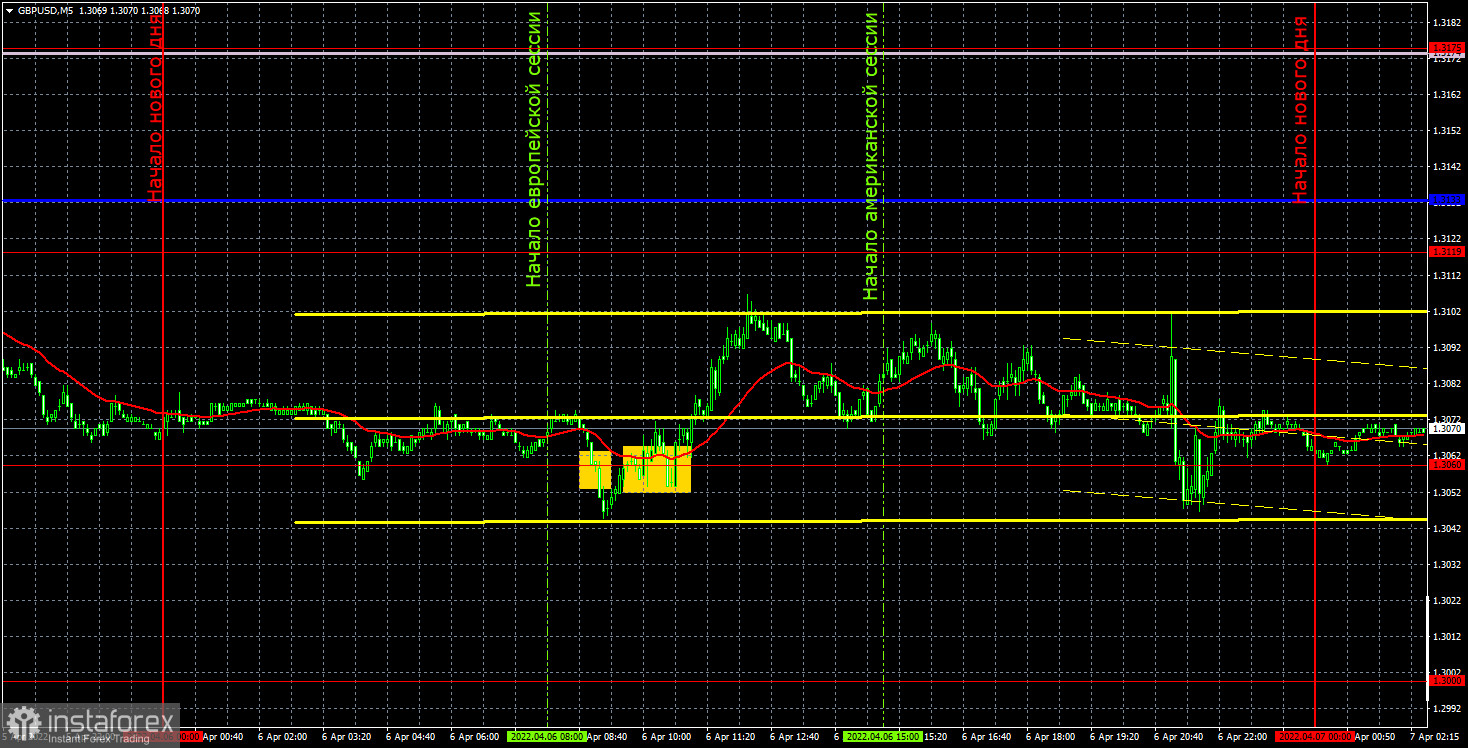Click the '6 Apr 19:20' time axis label
The width and height of the screenshot is (1468, 748).
point(1117,736)
